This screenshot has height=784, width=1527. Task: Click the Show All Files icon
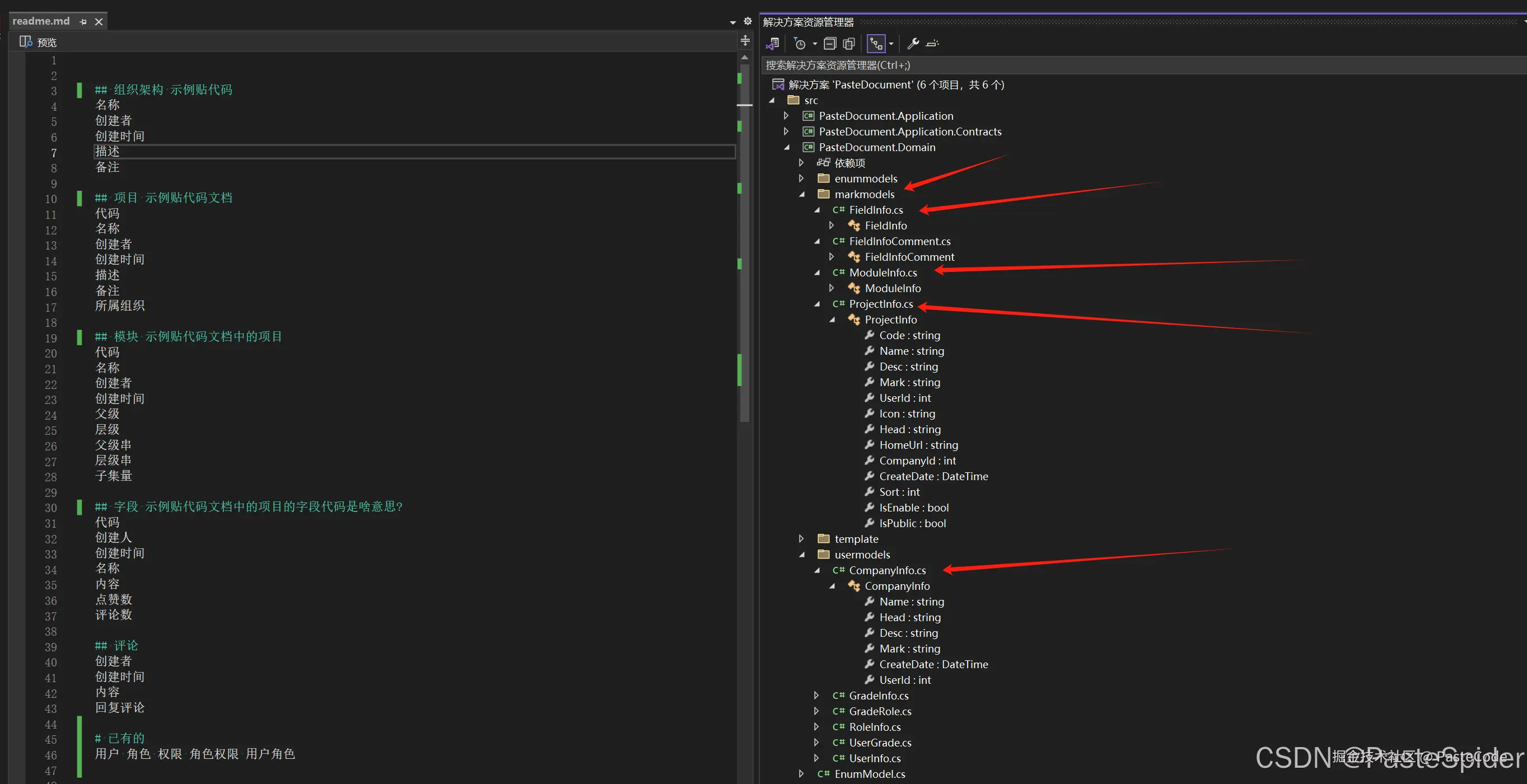pyautogui.click(x=849, y=44)
